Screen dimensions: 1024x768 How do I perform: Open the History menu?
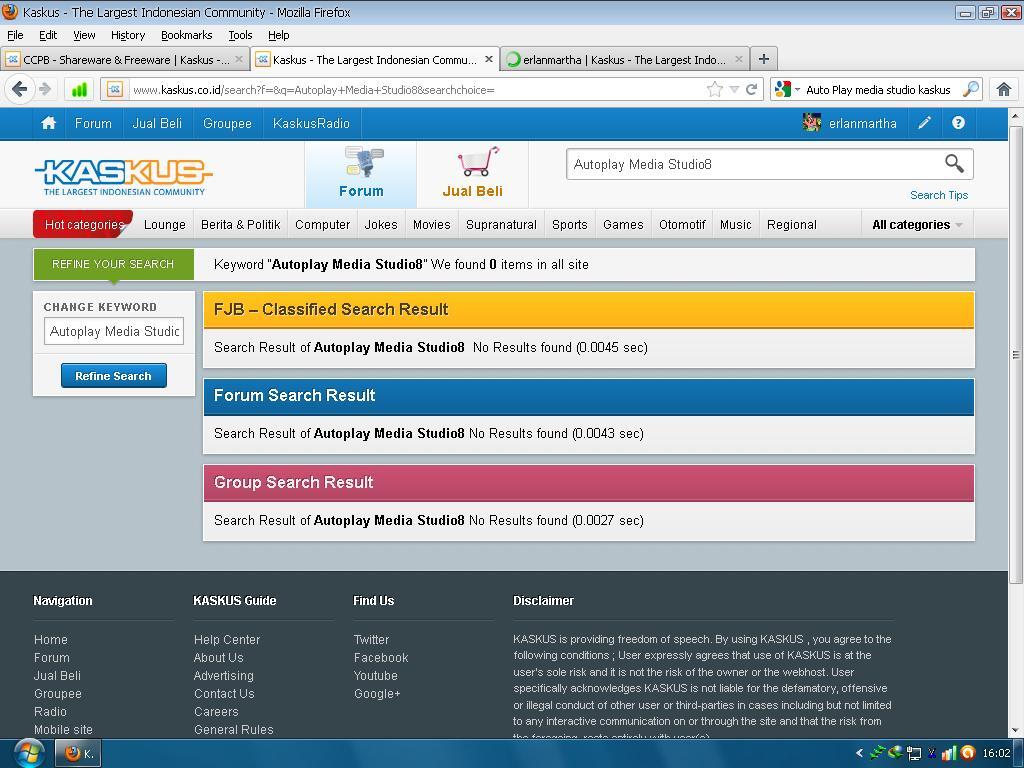127,35
